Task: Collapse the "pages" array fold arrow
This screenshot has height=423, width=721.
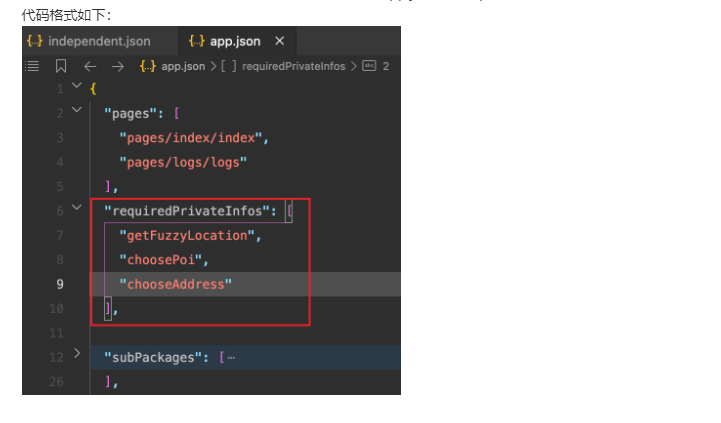Action: pos(78,112)
